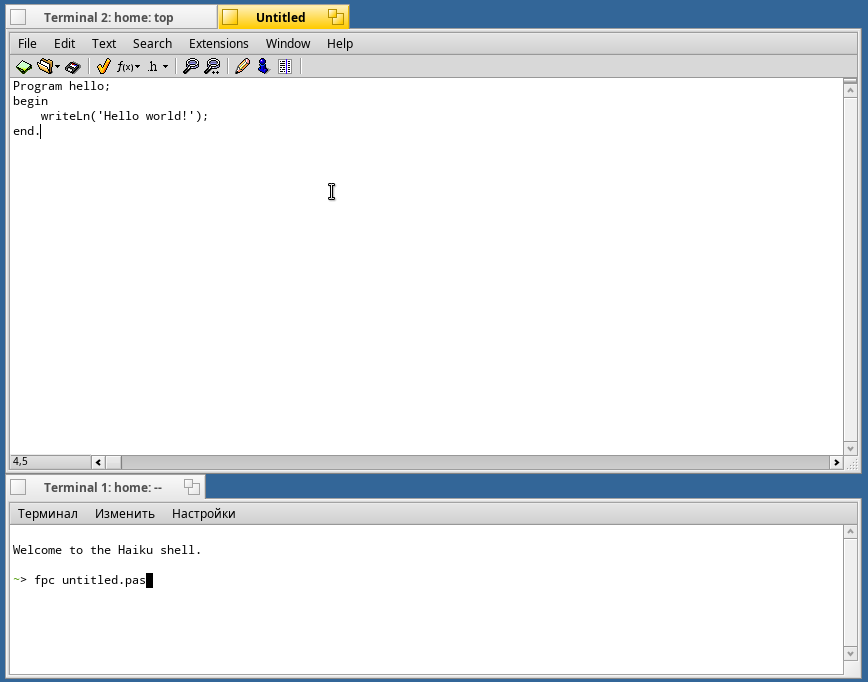The width and height of the screenshot is (868, 682).
Task: Expand the Open recent files arrow
Action: [x=57, y=67]
